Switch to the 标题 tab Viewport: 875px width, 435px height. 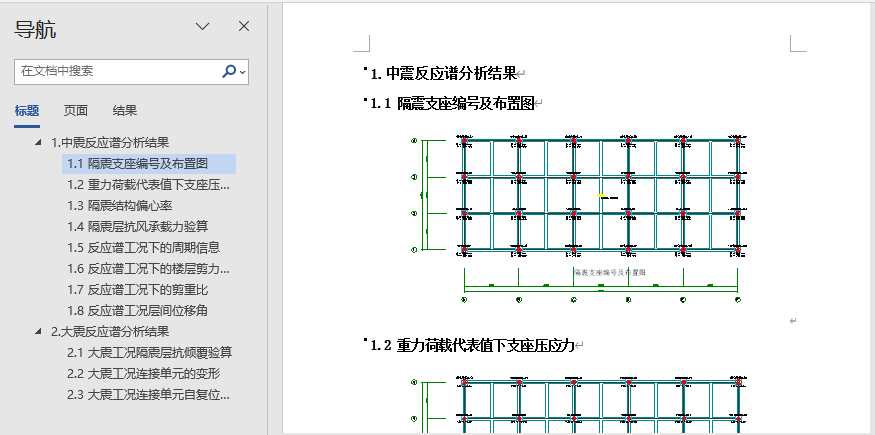(27, 111)
